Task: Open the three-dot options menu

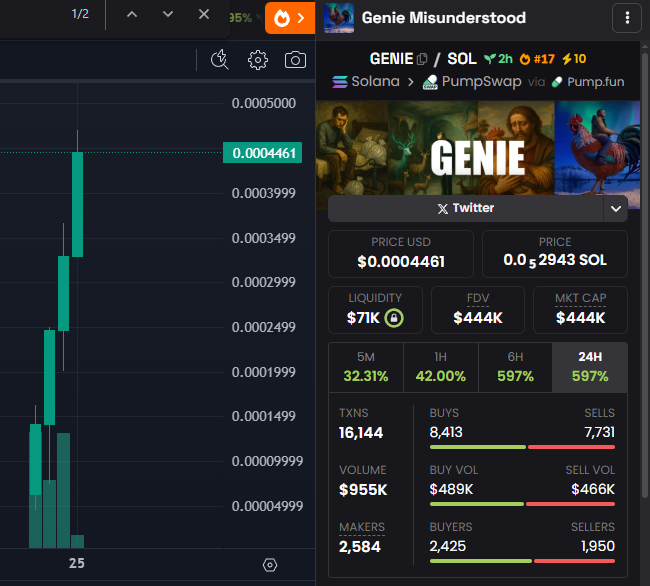Action: click(627, 18)
